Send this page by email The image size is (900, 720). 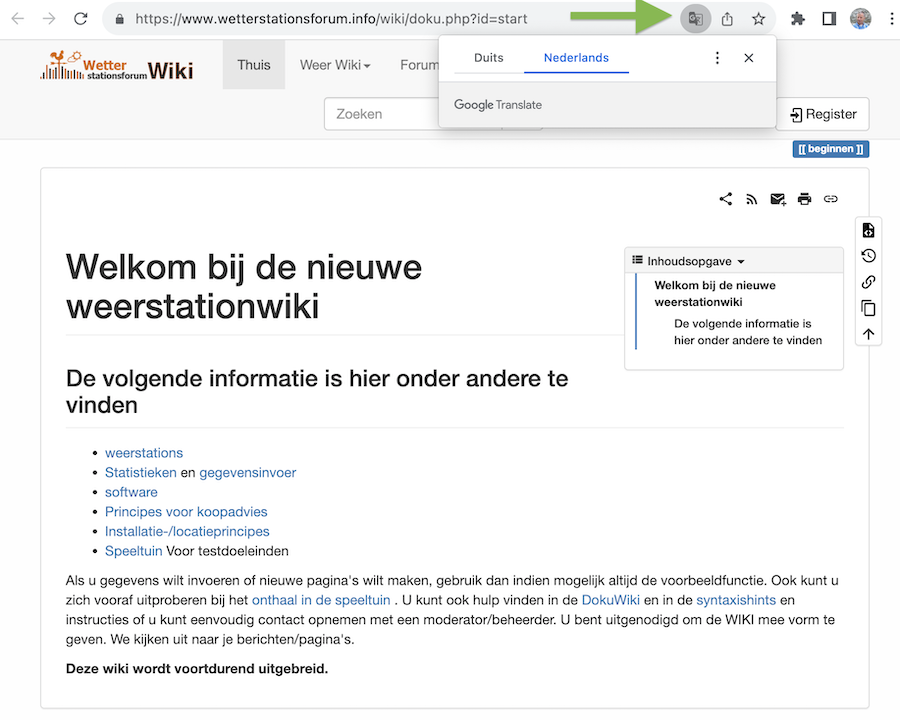pyautogui.click(x=777, y=198)
